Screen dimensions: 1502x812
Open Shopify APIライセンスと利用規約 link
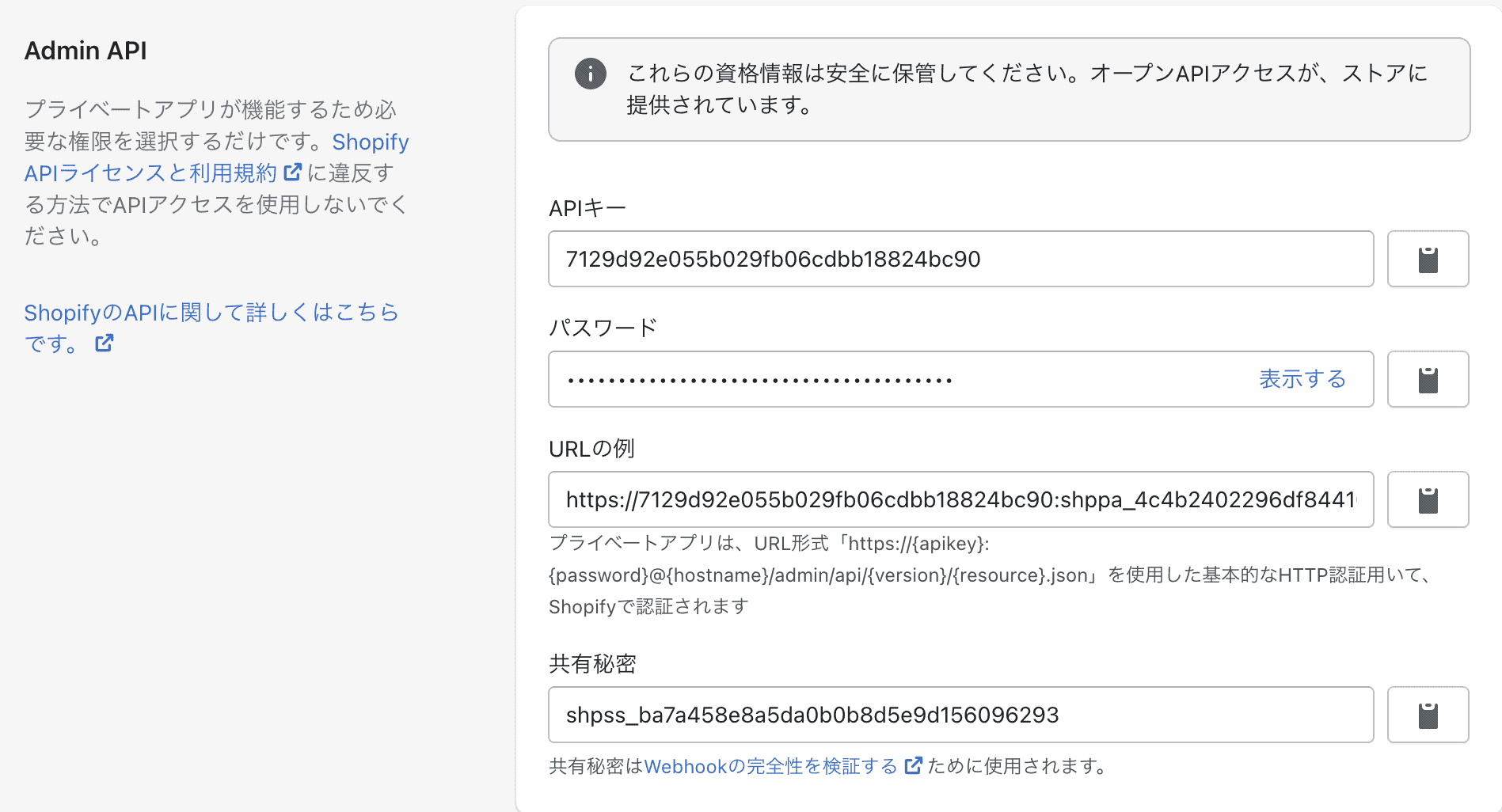click(x=150, y=173)
